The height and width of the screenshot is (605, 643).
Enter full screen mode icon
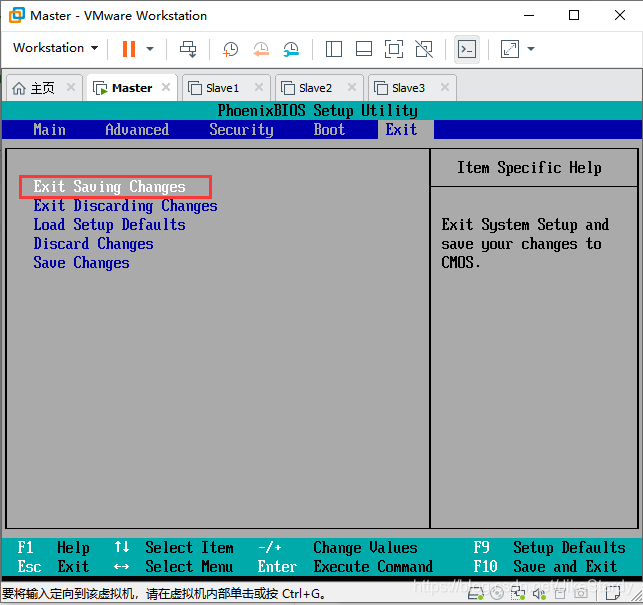tap(394, 49)
